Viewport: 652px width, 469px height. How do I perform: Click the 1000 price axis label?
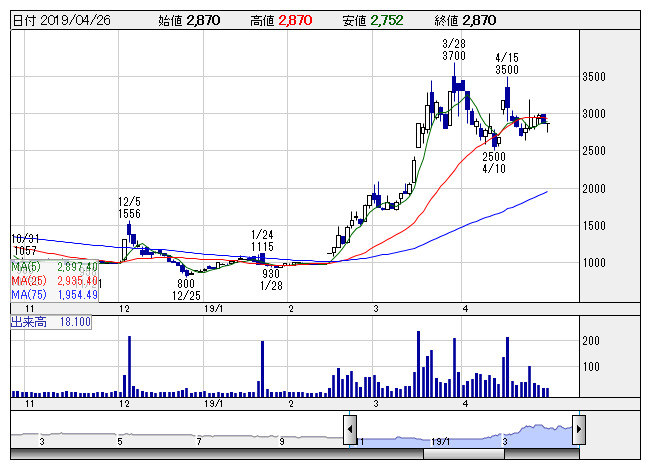point(594,263)
